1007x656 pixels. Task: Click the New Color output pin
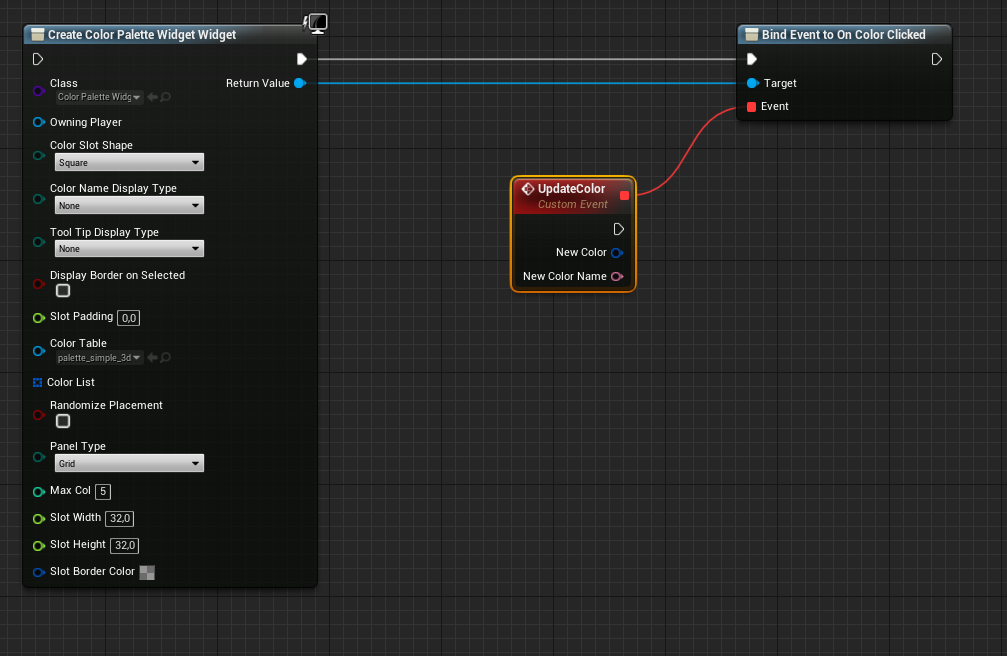pyautogui.click(x=617, y=253)
